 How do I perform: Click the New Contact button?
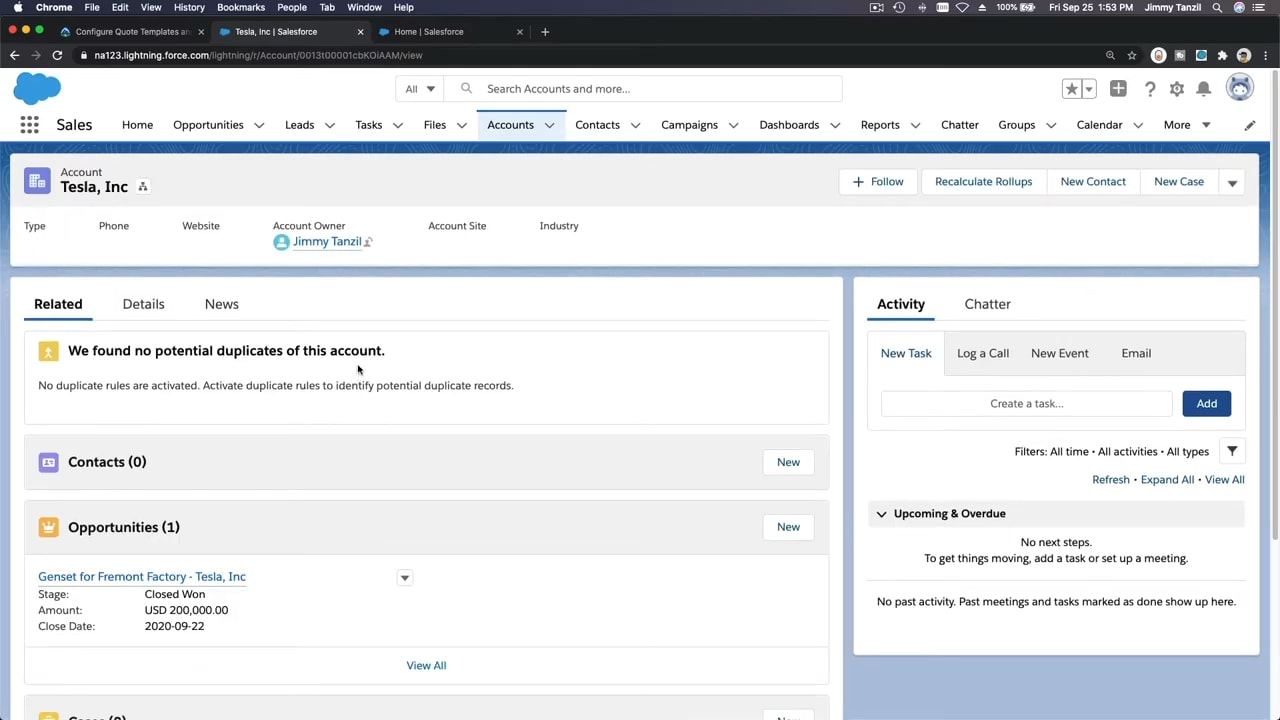tap(1093, 182)
